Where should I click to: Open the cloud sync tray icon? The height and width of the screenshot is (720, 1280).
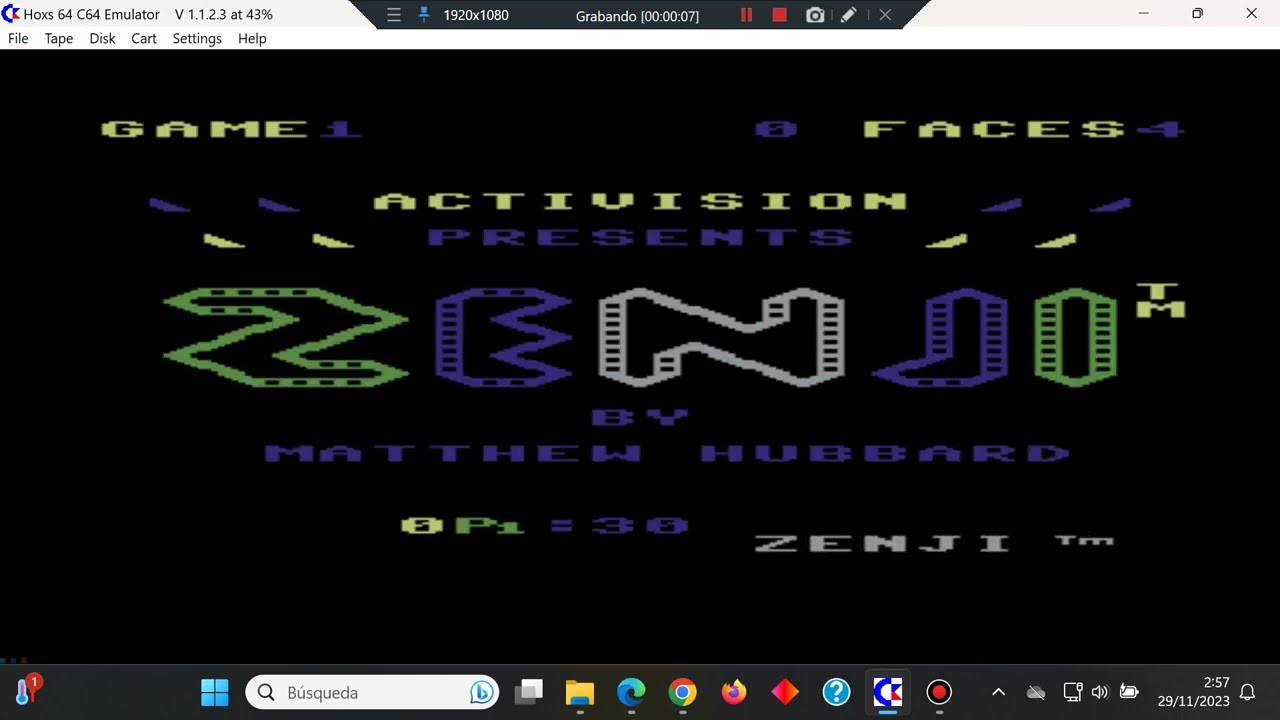(x=1036, y=692)
